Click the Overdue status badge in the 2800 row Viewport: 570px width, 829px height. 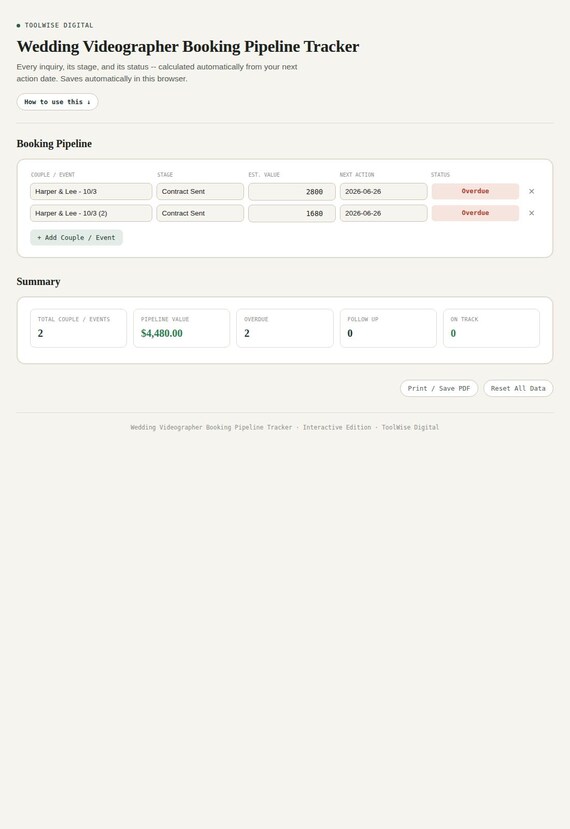click(475, 191)
